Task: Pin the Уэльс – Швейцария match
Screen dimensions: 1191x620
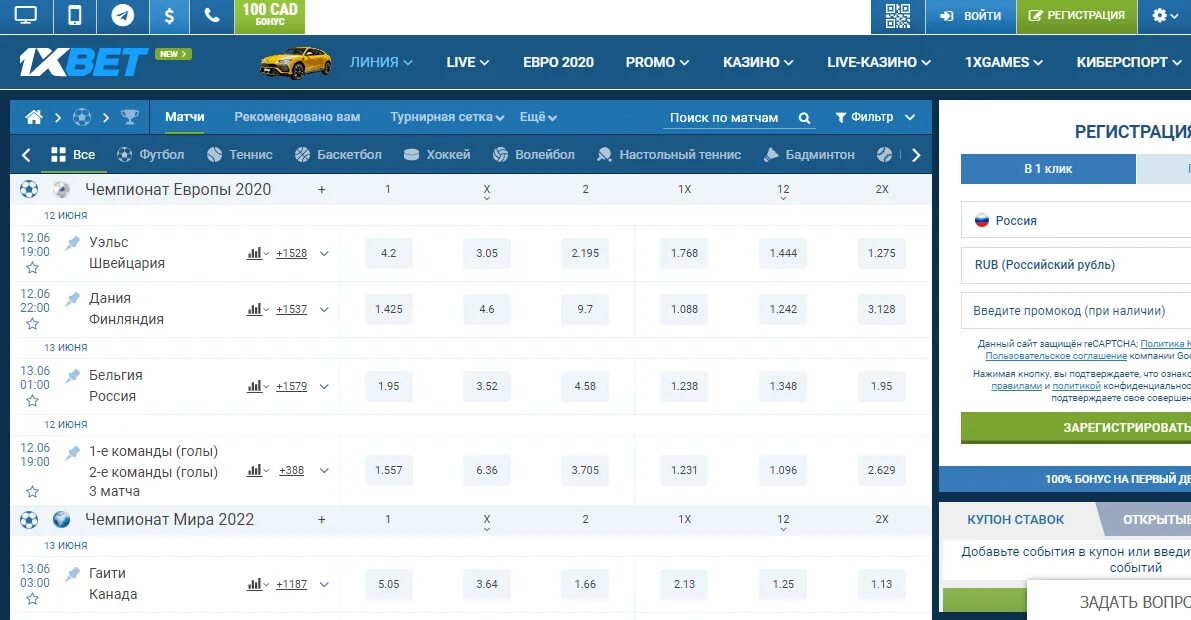Action: (72, 243)
